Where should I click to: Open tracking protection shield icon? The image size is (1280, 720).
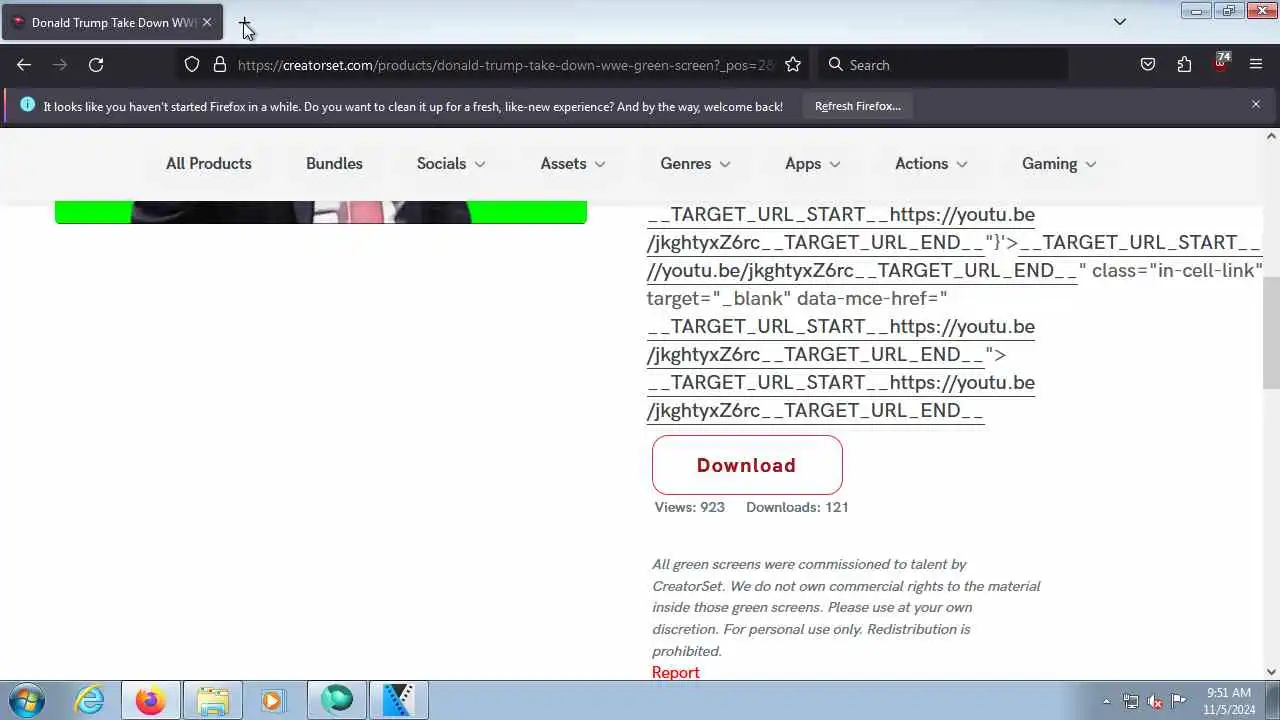pyautogui.click(x=192, y=65)
